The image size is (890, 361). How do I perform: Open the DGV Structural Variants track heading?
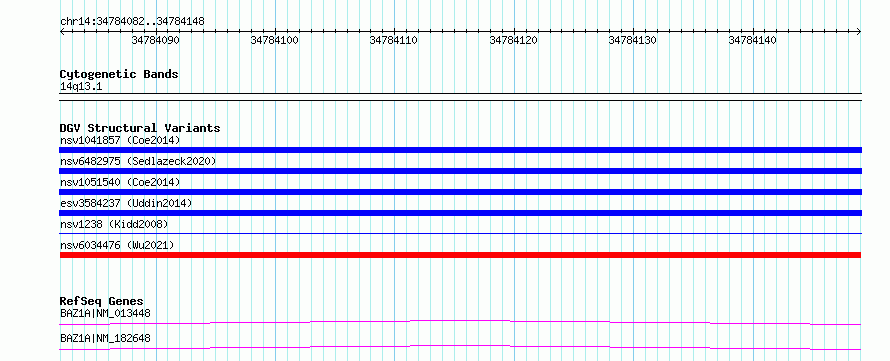[140, 128]
